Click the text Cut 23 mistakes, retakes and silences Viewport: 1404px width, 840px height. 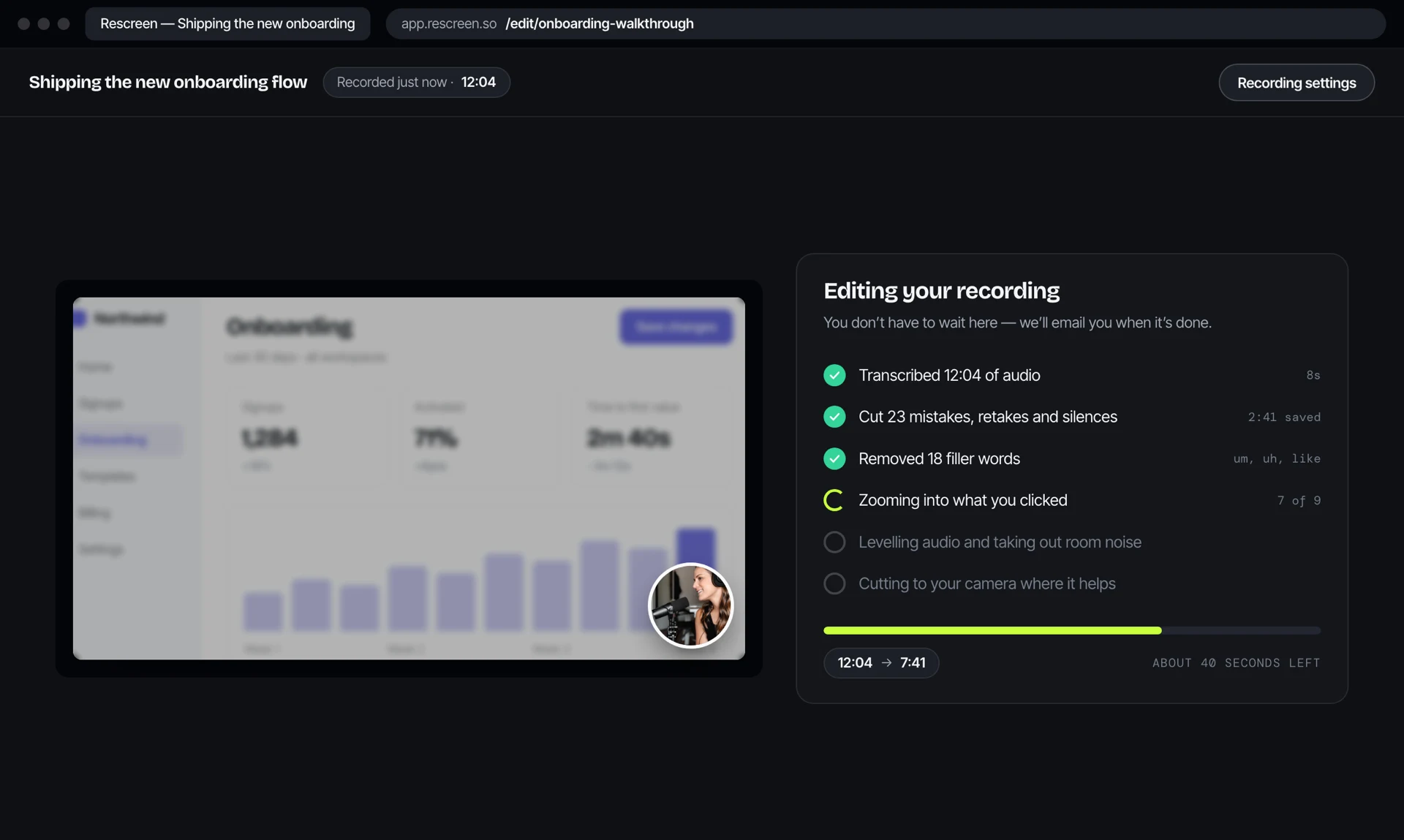pyautogui.click(x=988, y=417)
